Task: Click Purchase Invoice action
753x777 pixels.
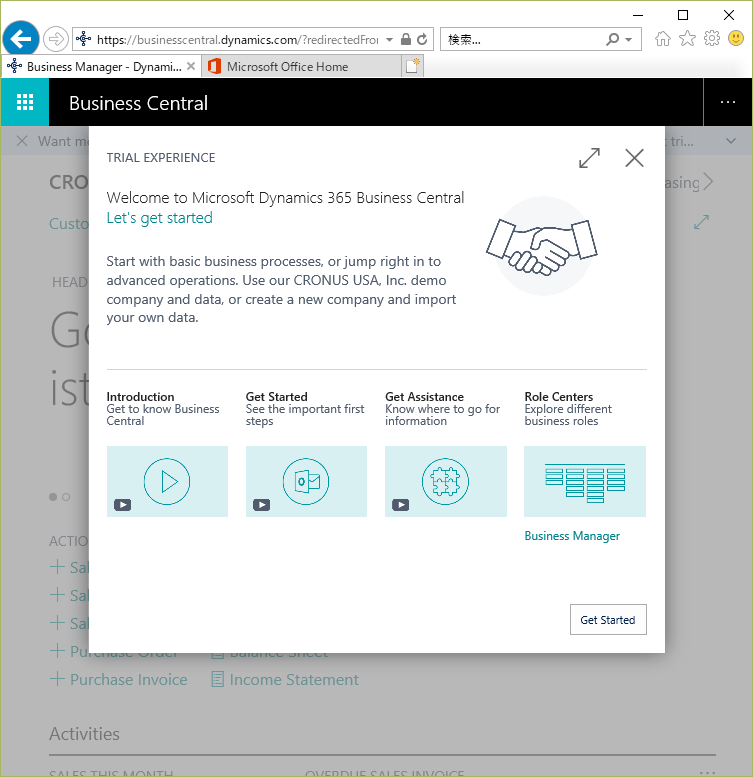Action: pos(129,679)
